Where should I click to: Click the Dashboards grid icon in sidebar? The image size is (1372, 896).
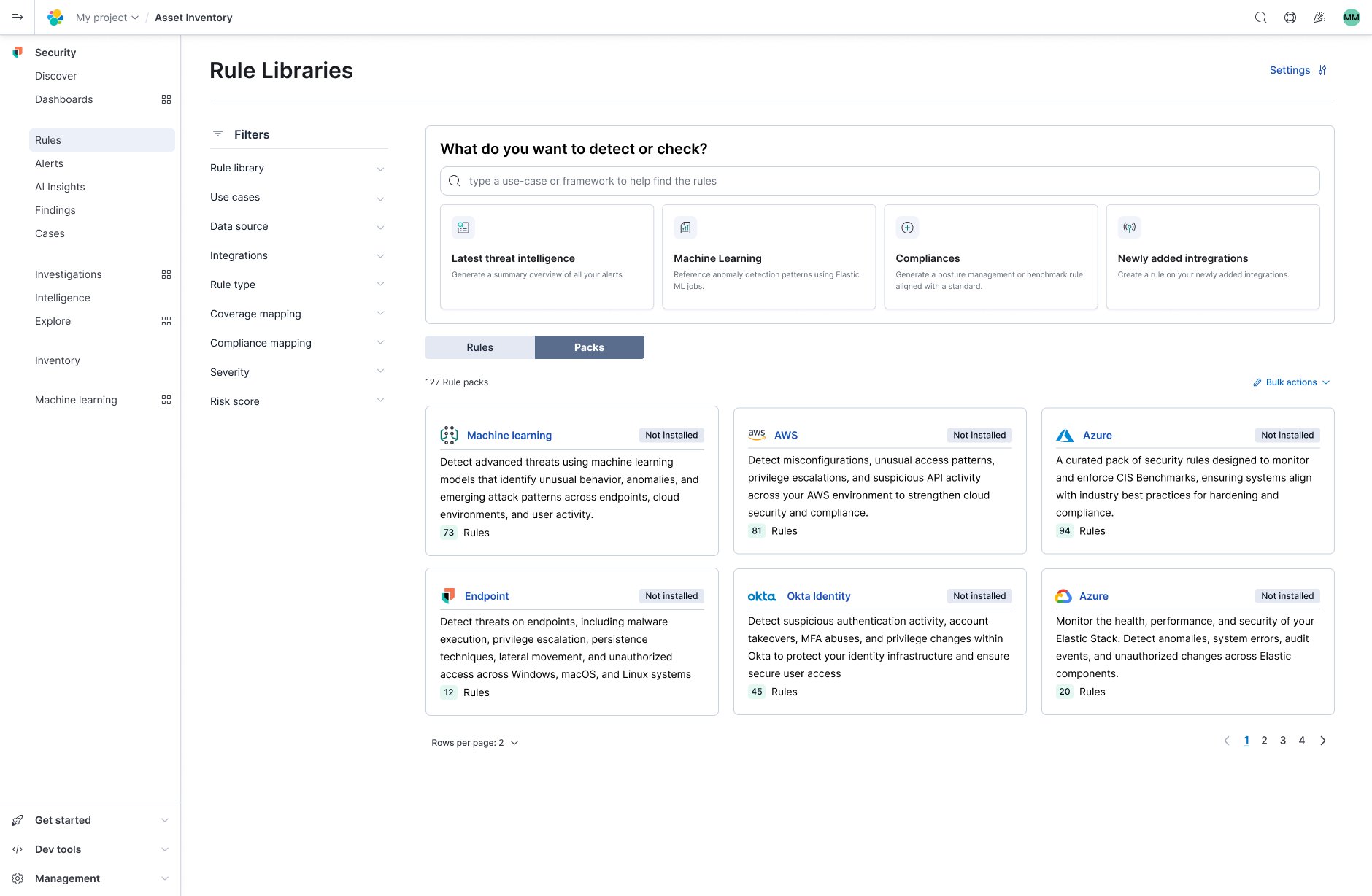(x=166, y=99)
